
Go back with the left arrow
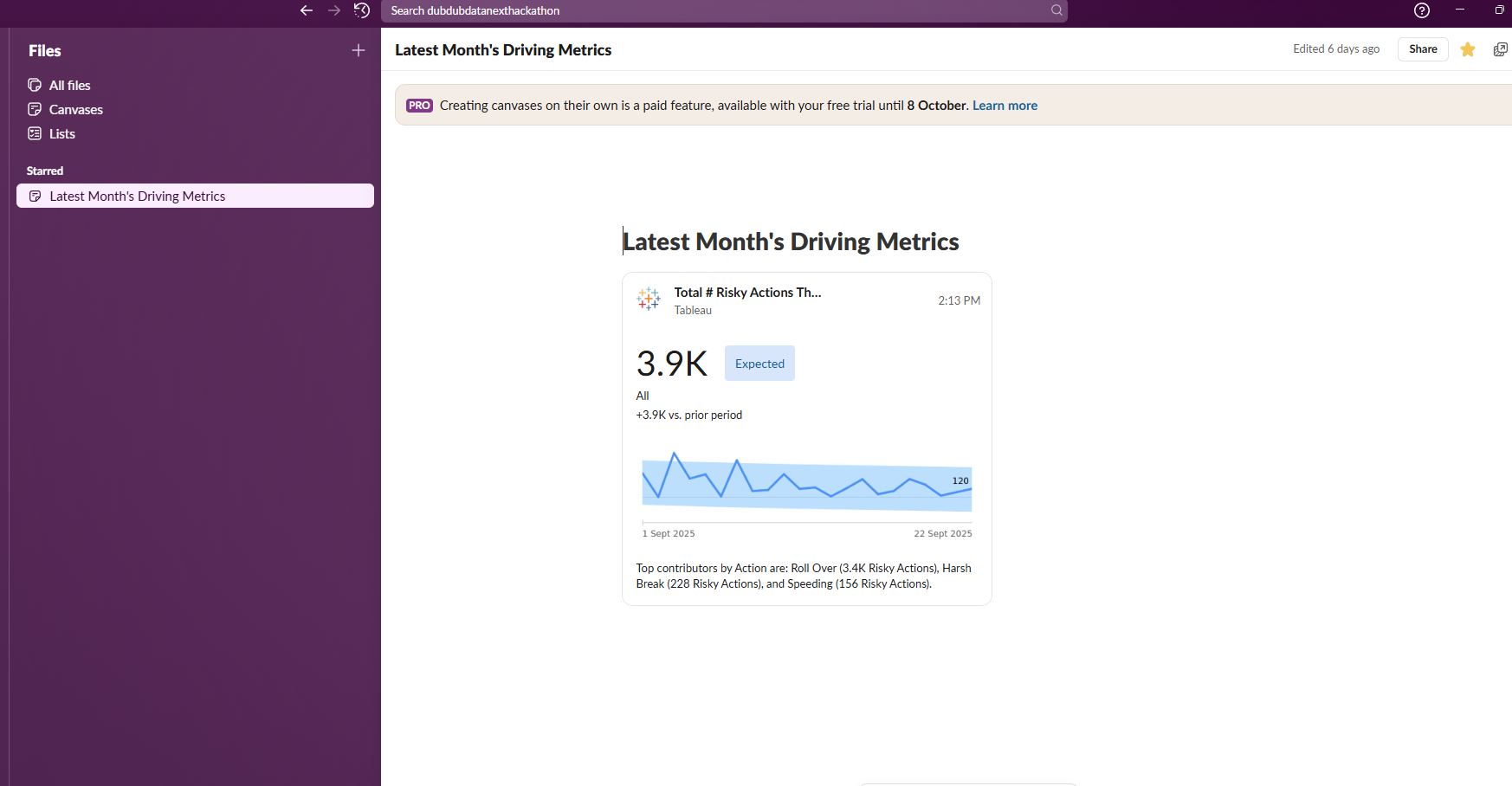point(306,10)
